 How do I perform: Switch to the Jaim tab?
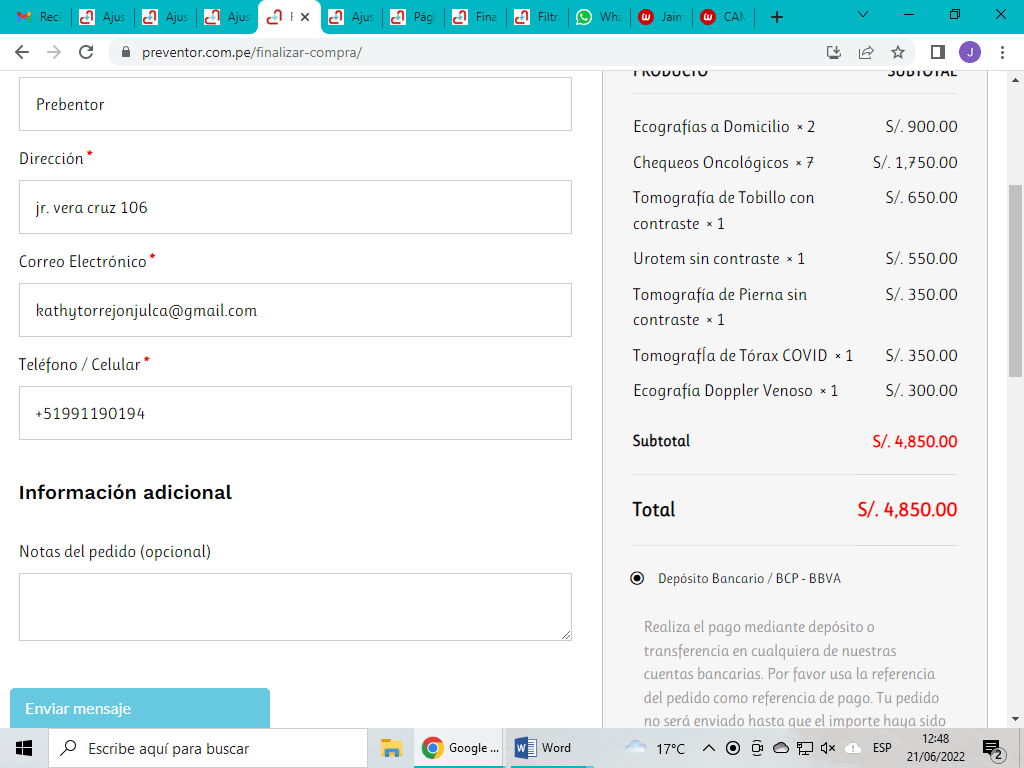pos(662,17)
